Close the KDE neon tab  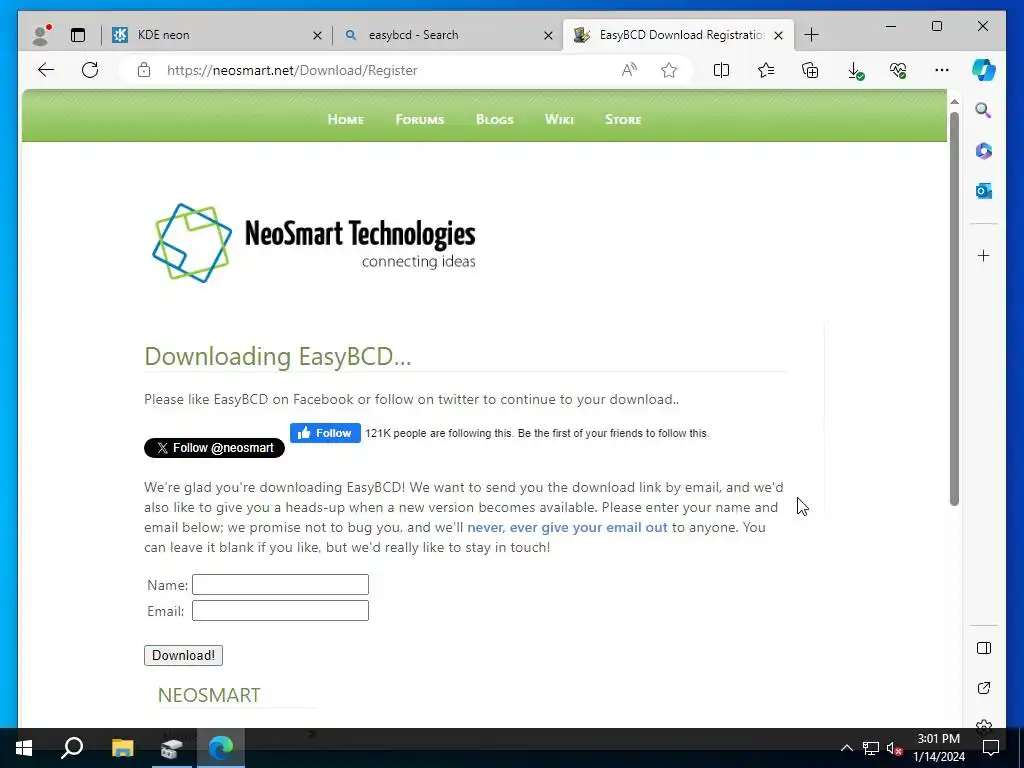317,35
